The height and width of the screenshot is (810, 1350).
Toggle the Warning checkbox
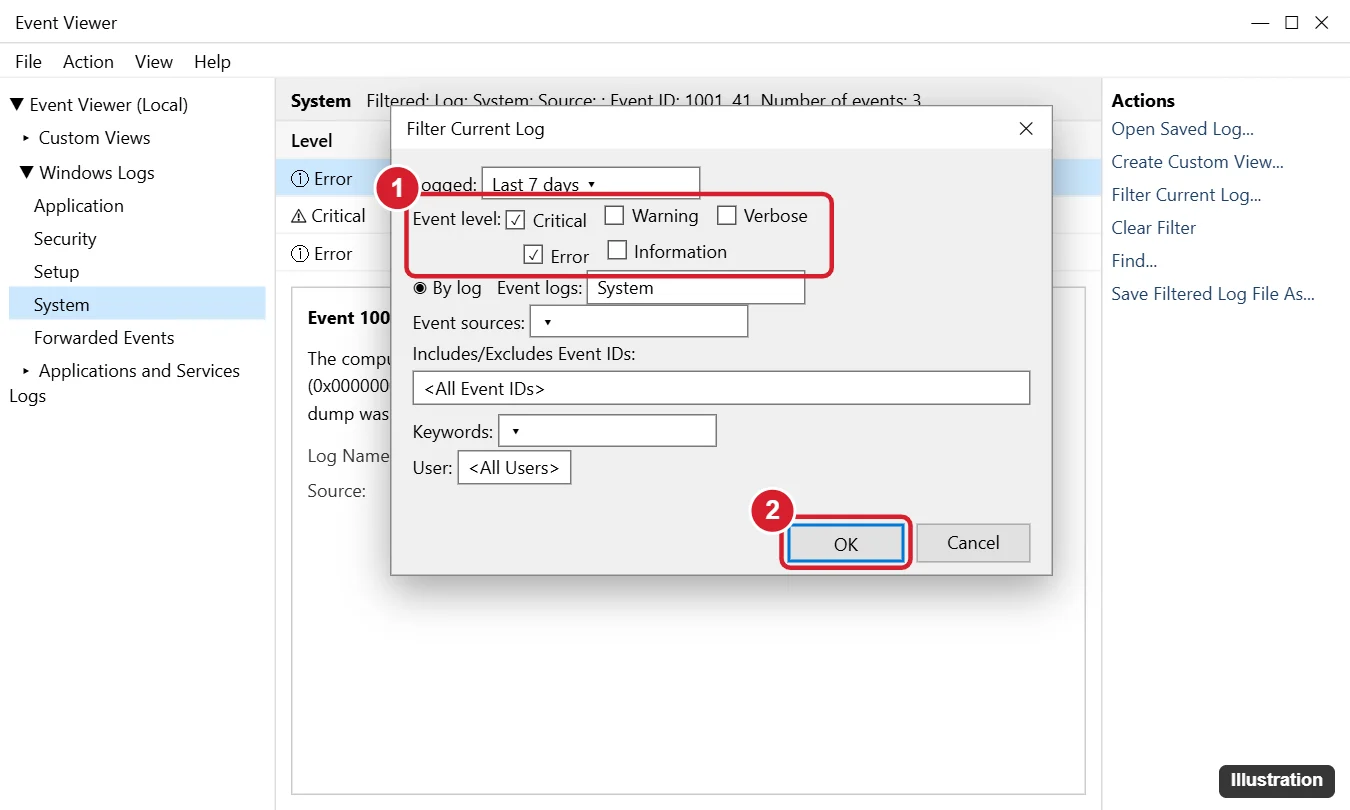tap(614, 215)
